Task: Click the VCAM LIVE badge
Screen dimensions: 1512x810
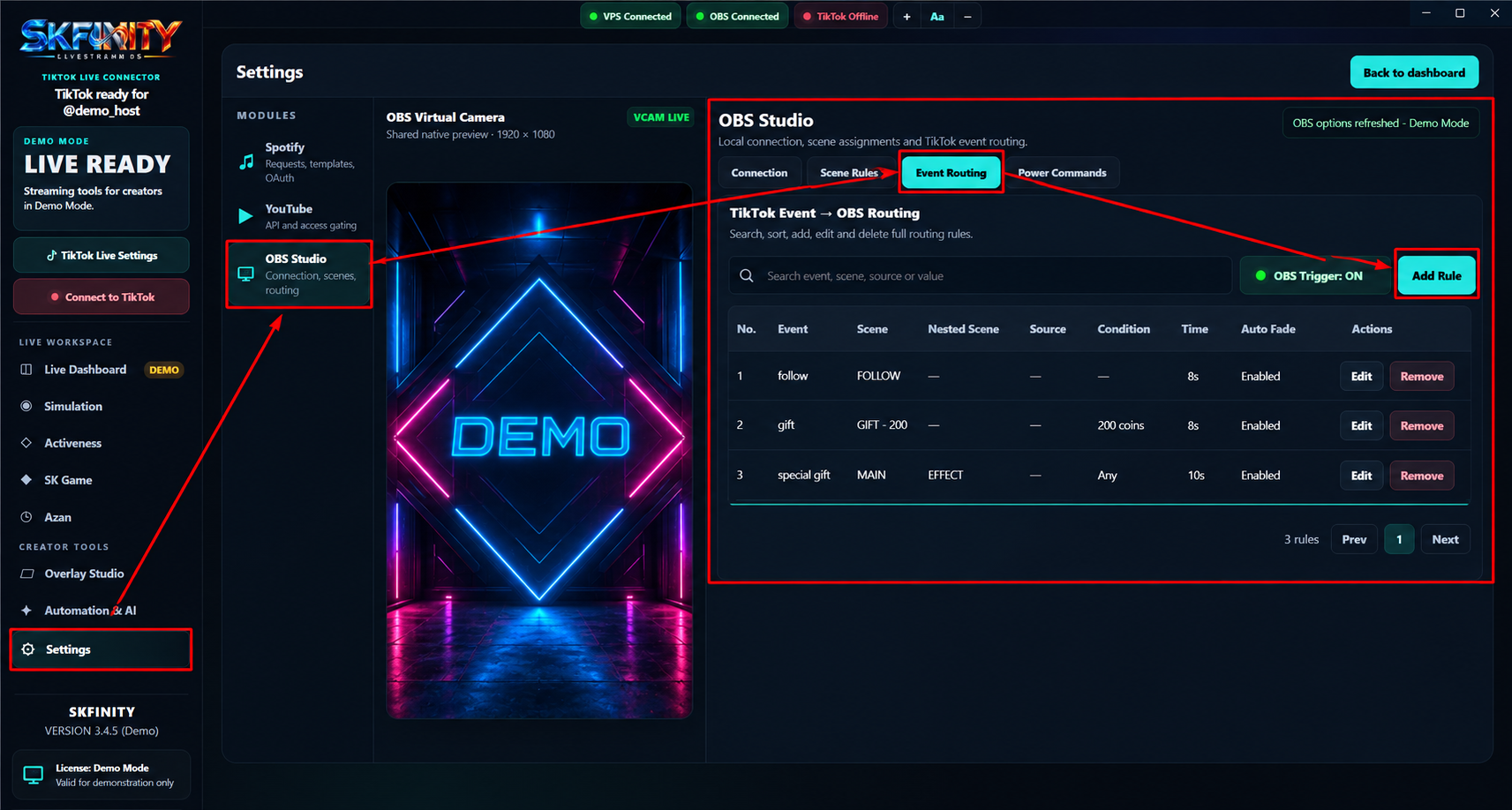Action: click(x=661, y=117)
